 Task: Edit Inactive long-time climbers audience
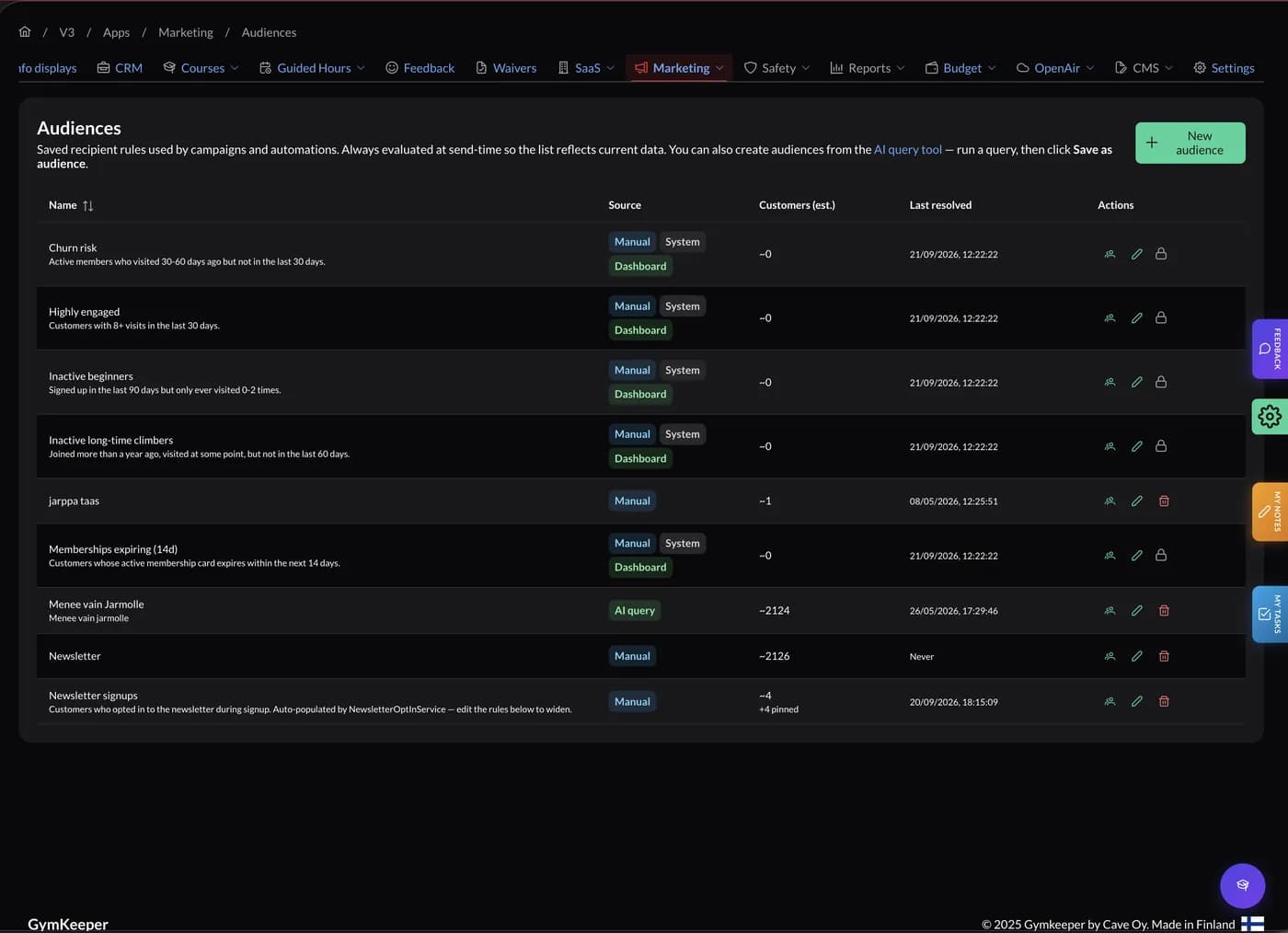[1137, 446]
